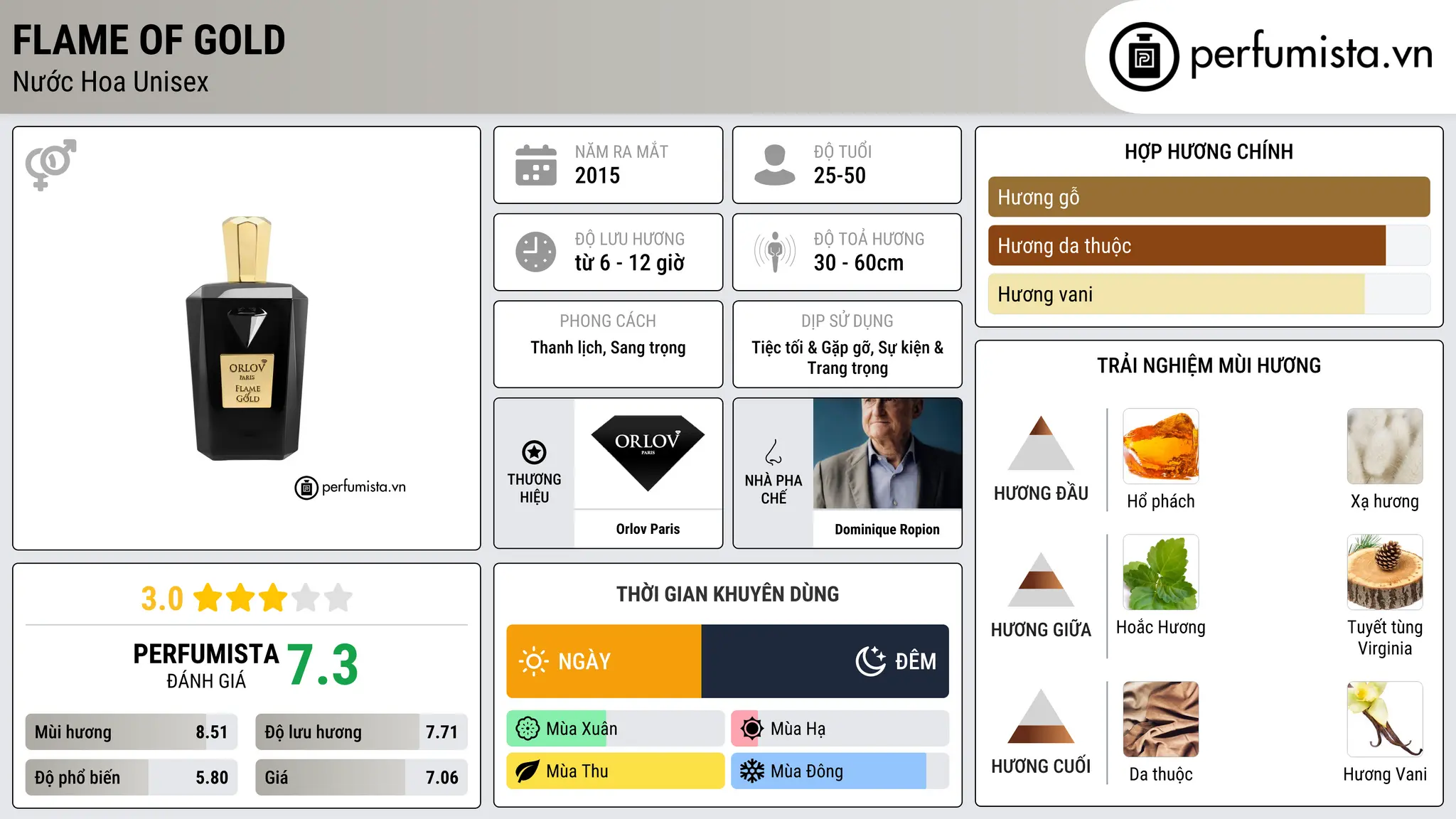Click the Flame of Gold bottle photo
The image size is (1456, 819).
[247, 338]
